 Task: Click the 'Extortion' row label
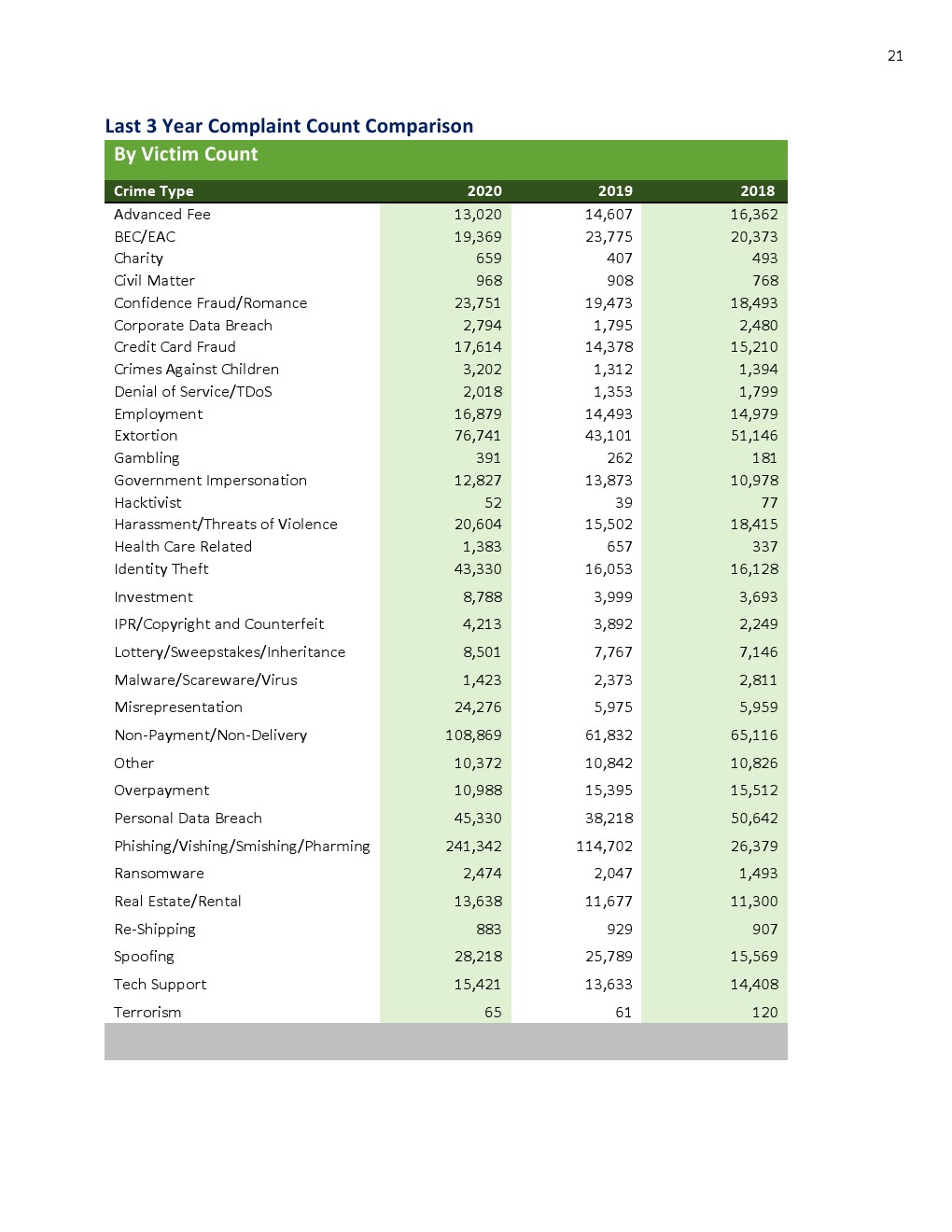[146, 436]
